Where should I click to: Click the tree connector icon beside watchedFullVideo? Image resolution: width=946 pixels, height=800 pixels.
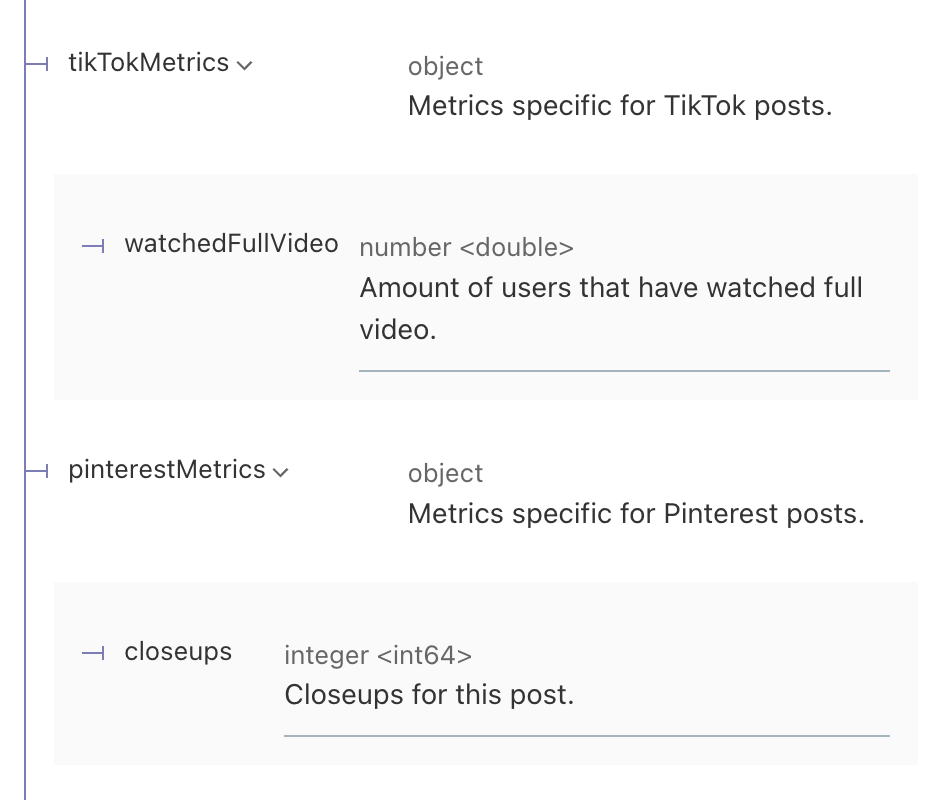click(93, 245)
